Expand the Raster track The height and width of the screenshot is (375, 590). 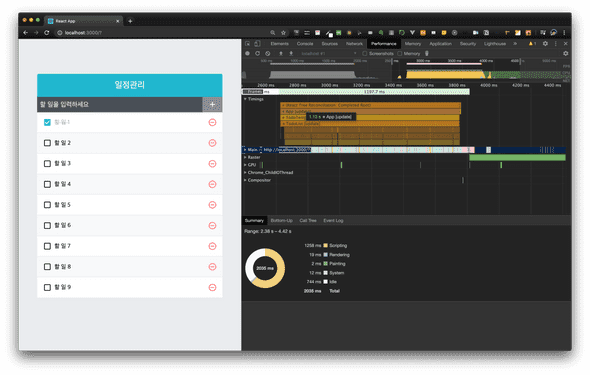(x=245, y=157)
